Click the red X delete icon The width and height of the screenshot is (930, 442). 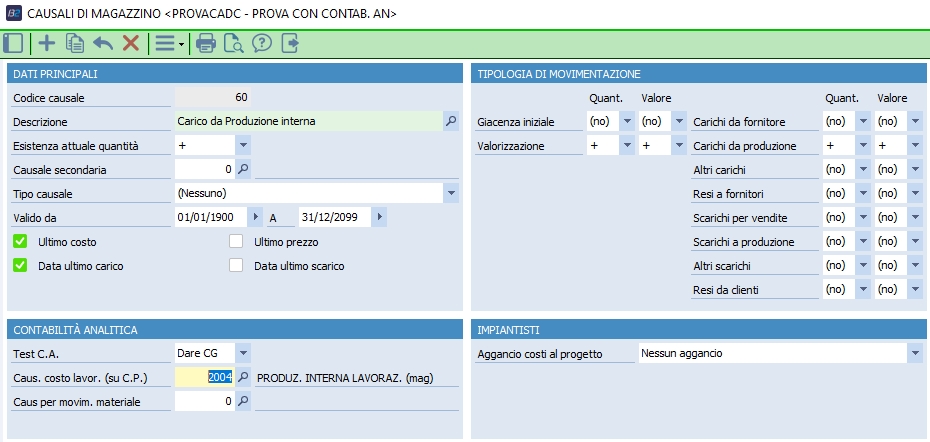coord(130,43)
